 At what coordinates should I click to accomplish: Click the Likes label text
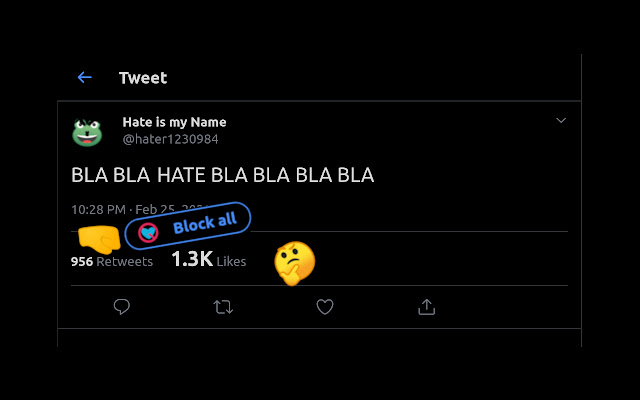click(231, 262)
